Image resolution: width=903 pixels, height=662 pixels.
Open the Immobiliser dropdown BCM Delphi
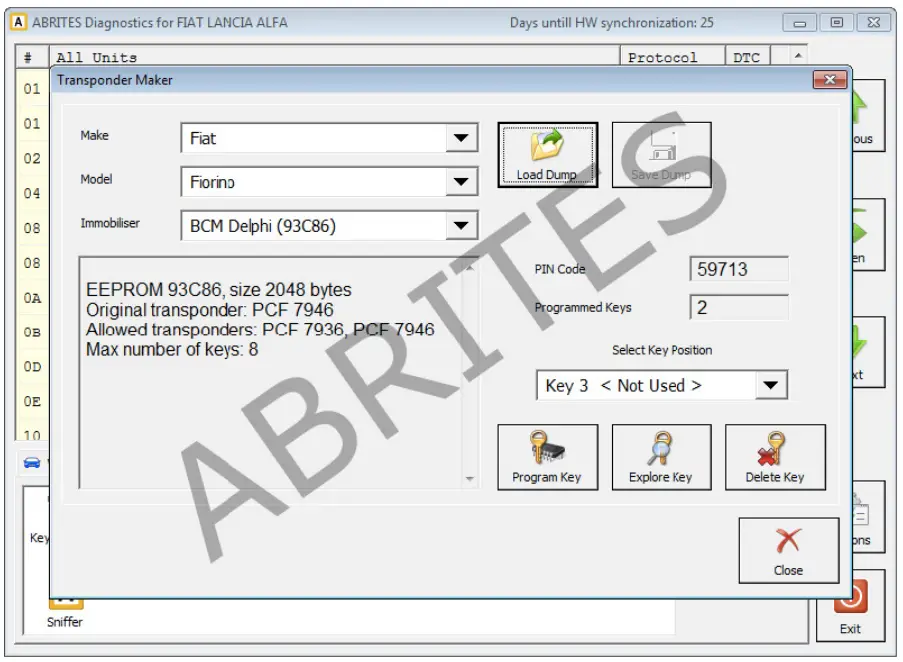click(x=461, y=225)
